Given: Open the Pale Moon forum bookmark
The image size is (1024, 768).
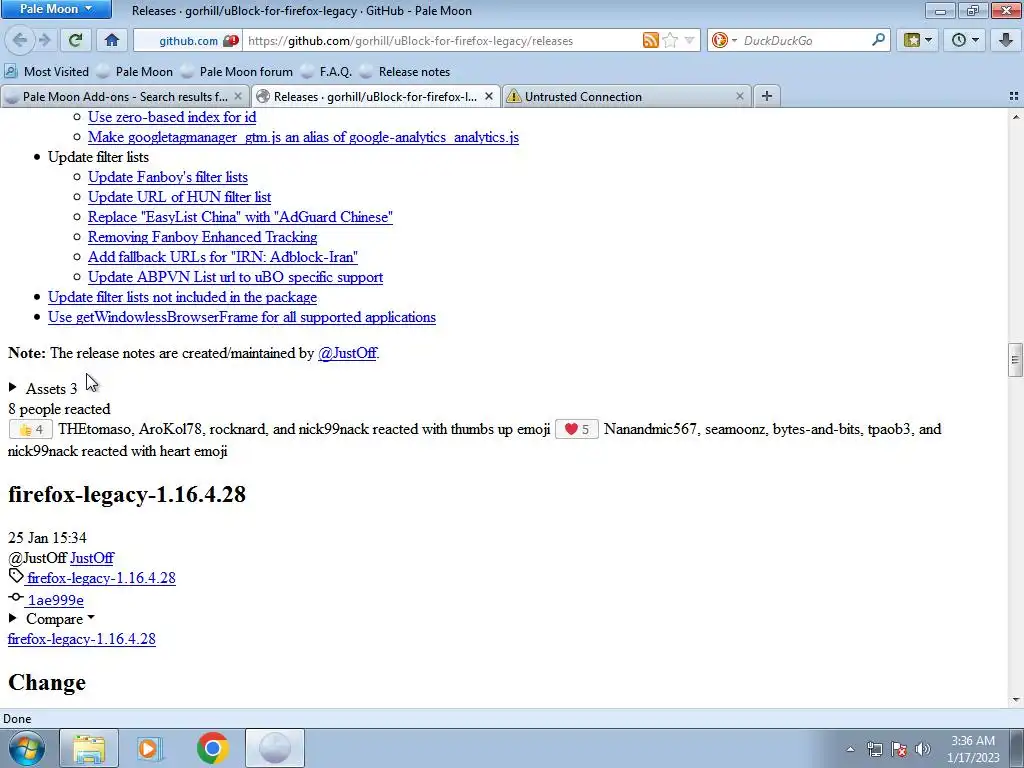Looking at the screenshot, I should click(237, 72).
